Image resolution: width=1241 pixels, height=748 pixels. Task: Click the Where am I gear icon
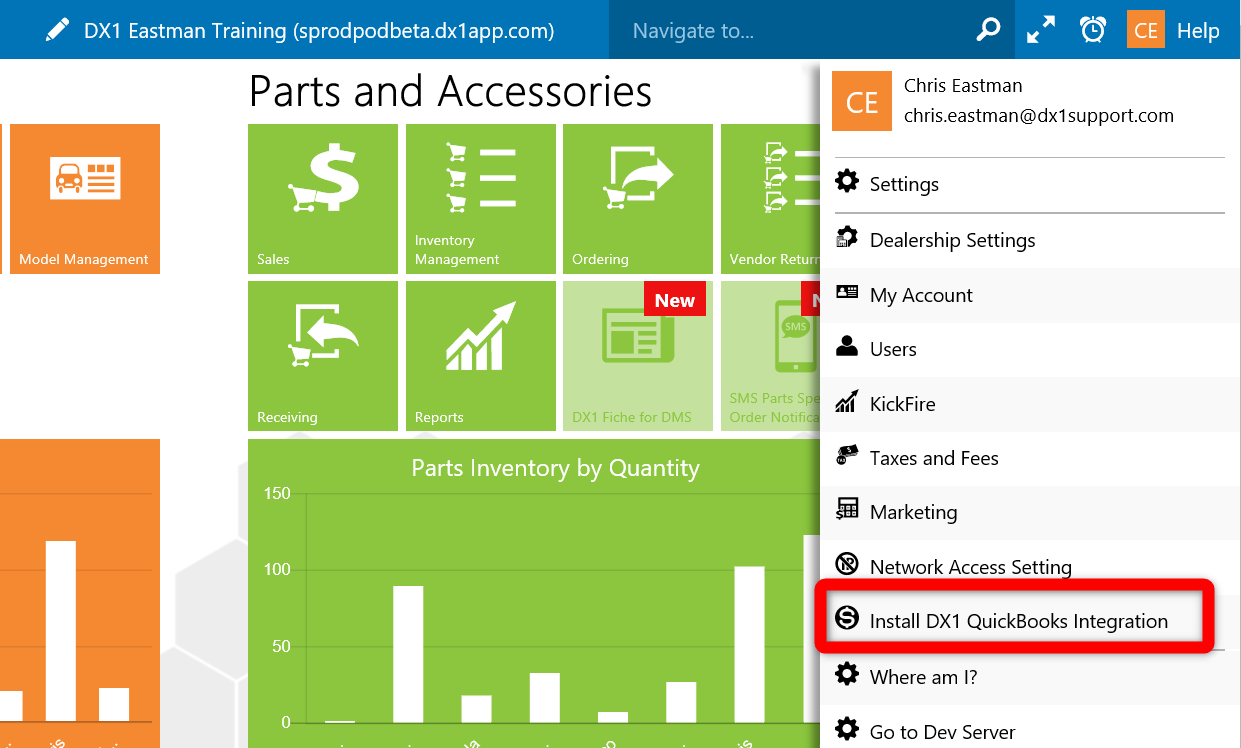[x=847, y=675]
